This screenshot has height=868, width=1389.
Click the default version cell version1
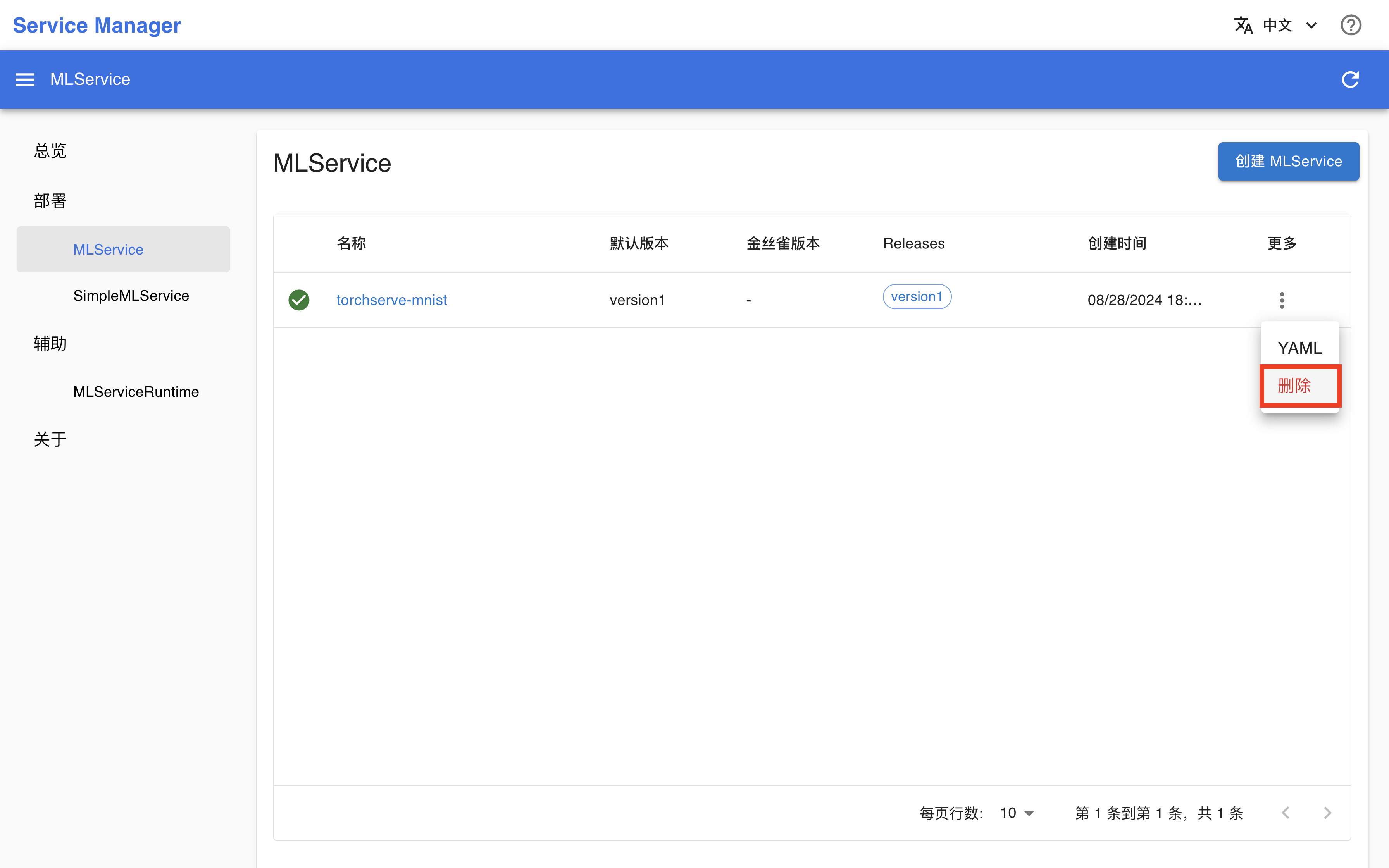pyautogui.click(x=637, y=300)
